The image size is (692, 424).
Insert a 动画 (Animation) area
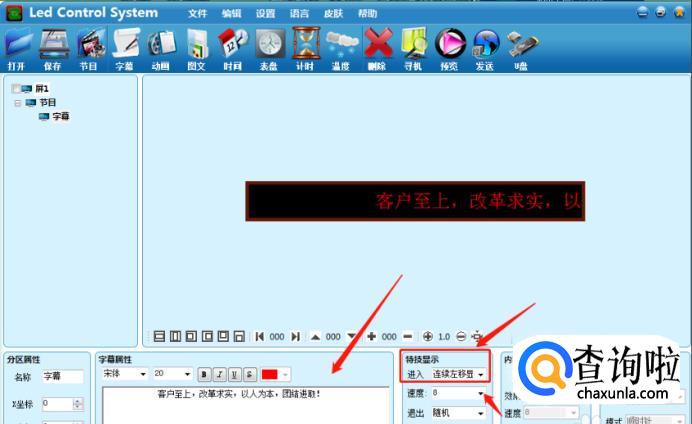coord(162,44)
